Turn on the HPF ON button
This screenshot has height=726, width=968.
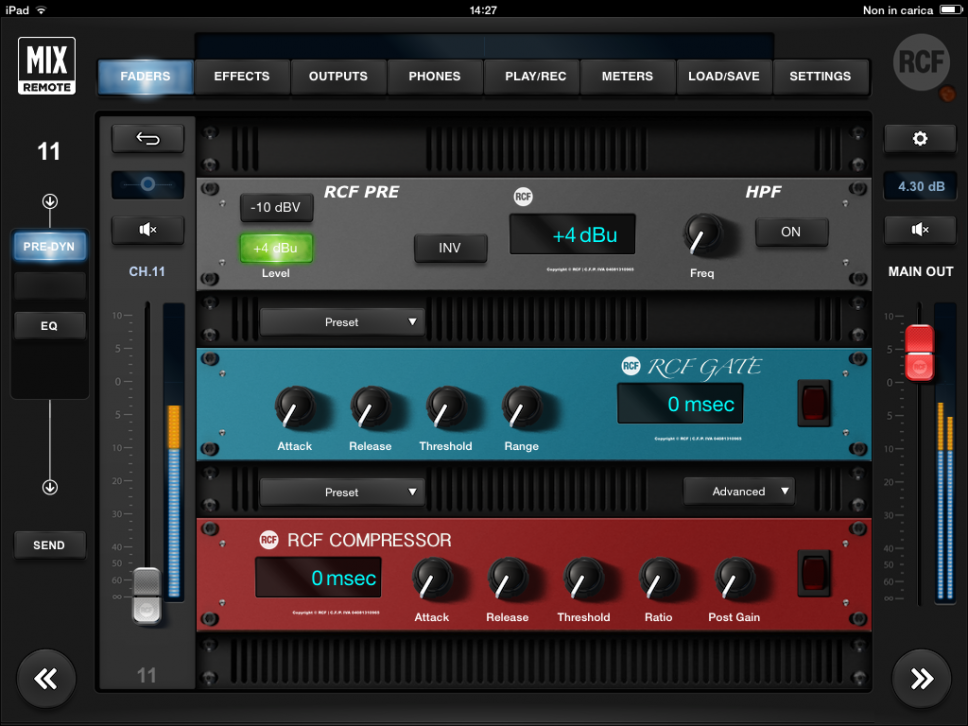point(791,232)
